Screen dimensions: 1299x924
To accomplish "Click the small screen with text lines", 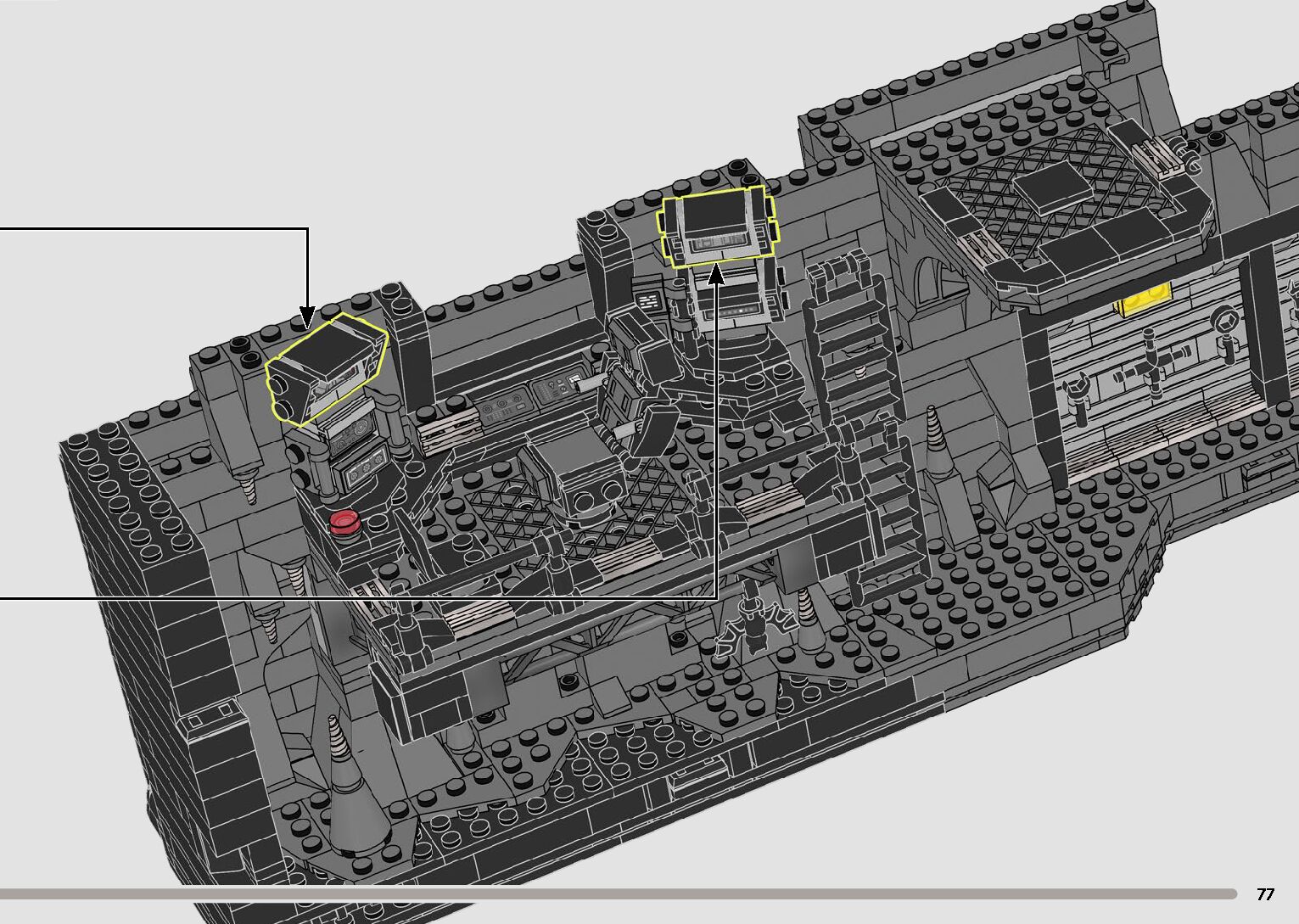I will 649,303.
